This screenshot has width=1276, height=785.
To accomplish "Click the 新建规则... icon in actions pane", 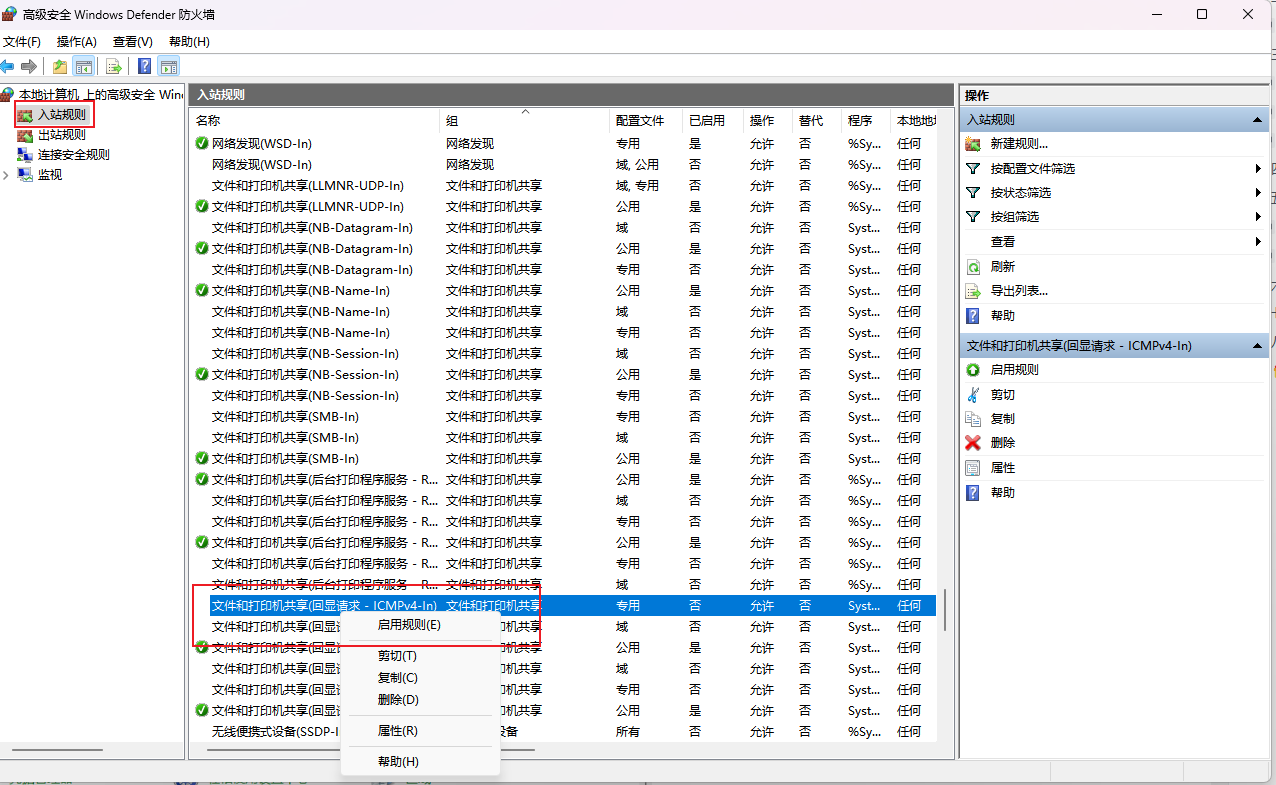I will pos(973,144).
